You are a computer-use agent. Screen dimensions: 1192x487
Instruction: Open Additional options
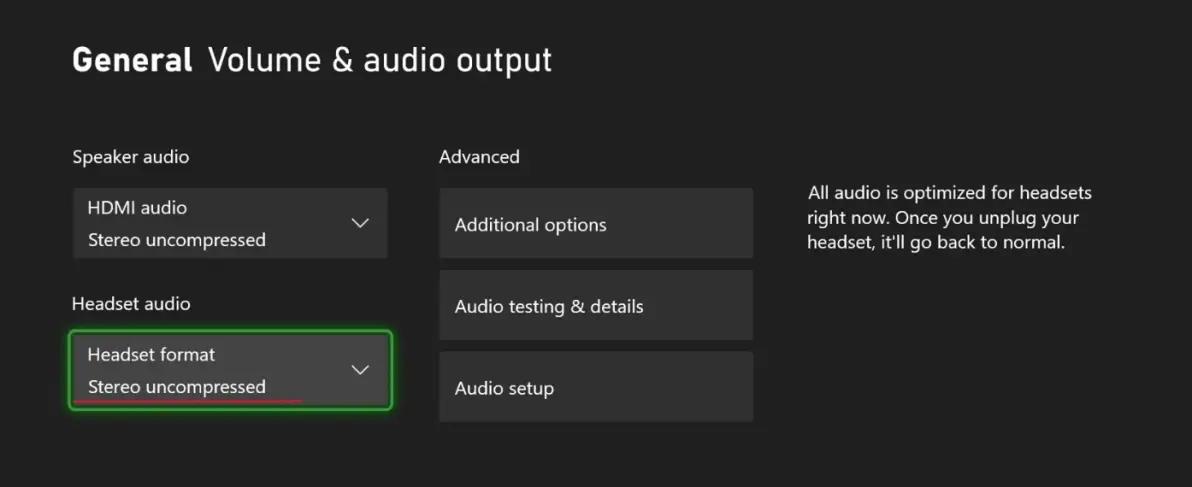tap(595, 224)
